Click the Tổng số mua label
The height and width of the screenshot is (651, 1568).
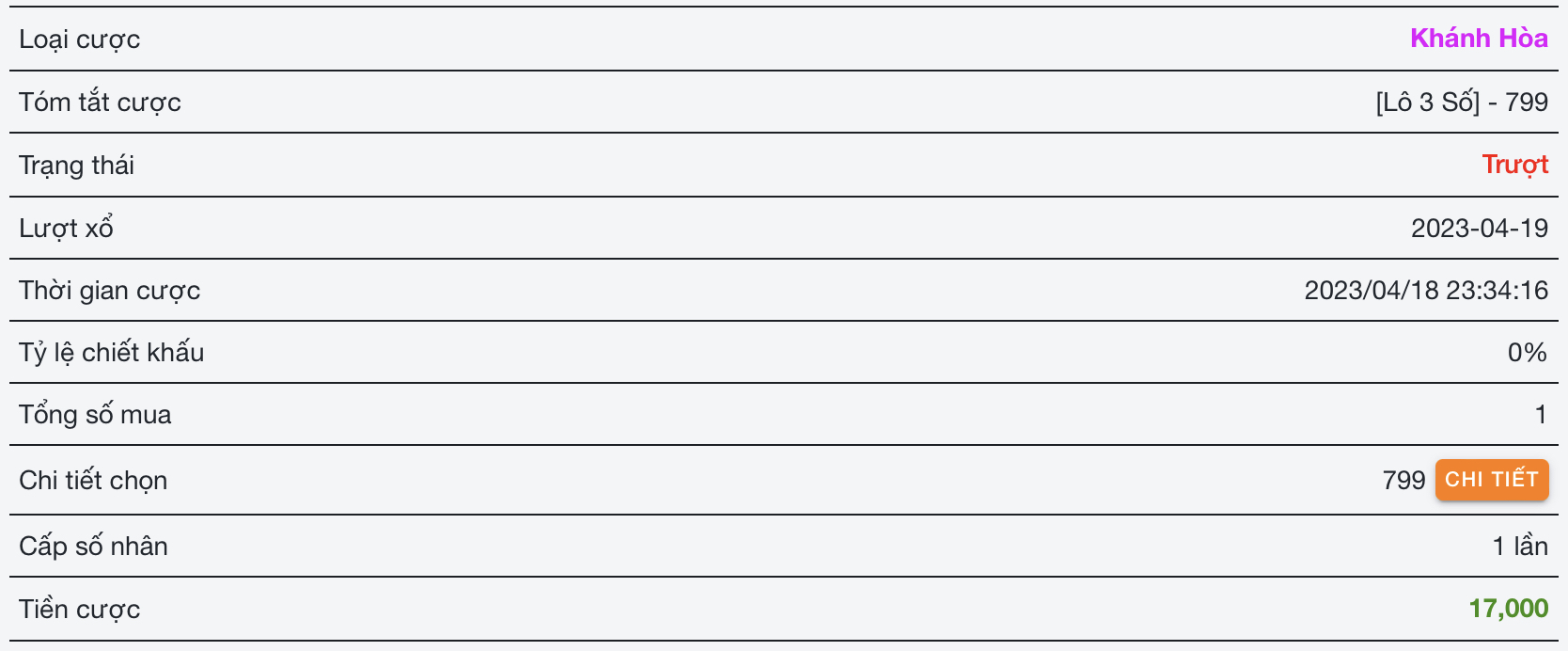click(95, 415)
